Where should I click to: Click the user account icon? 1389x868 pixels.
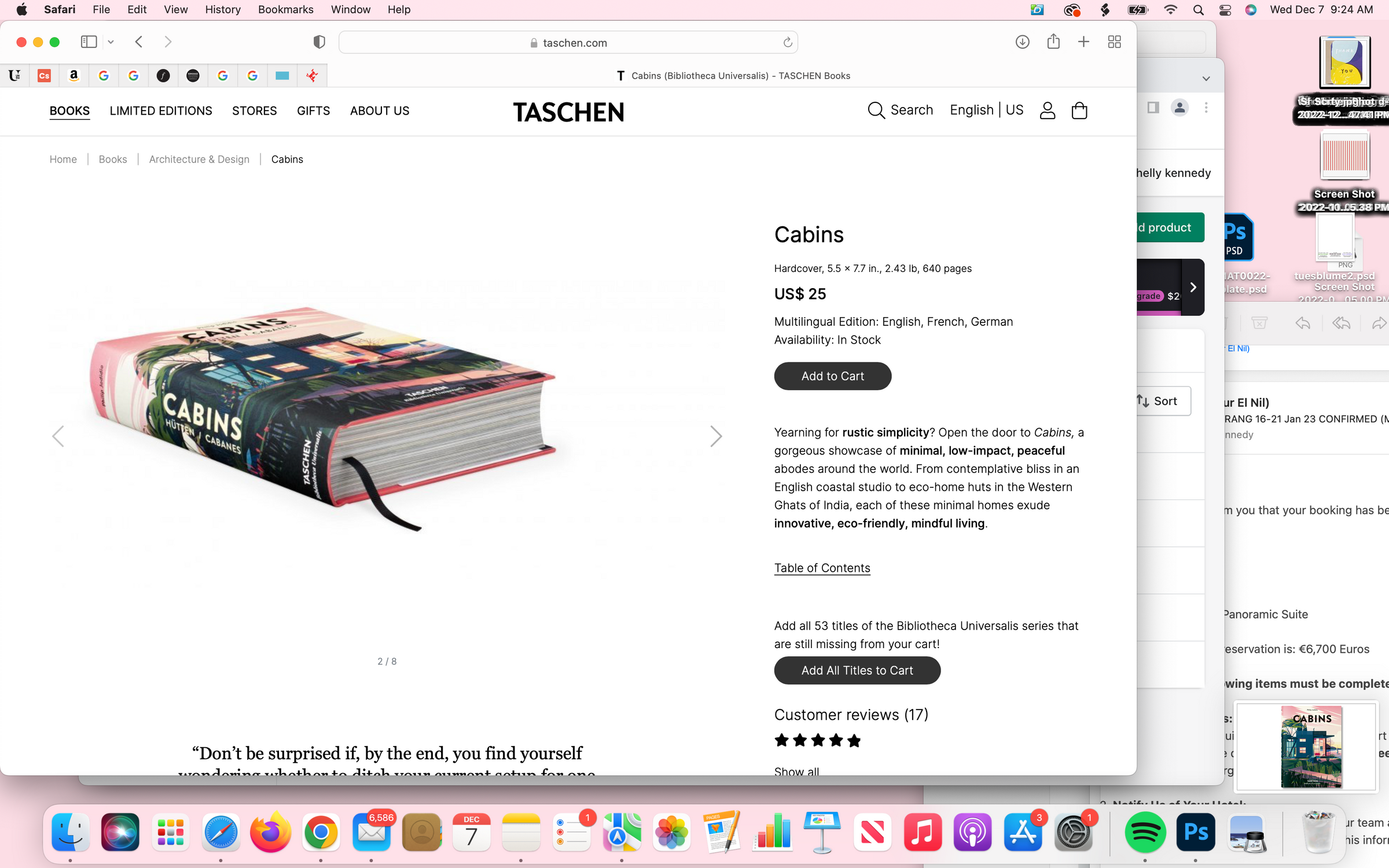point(1048,111)
